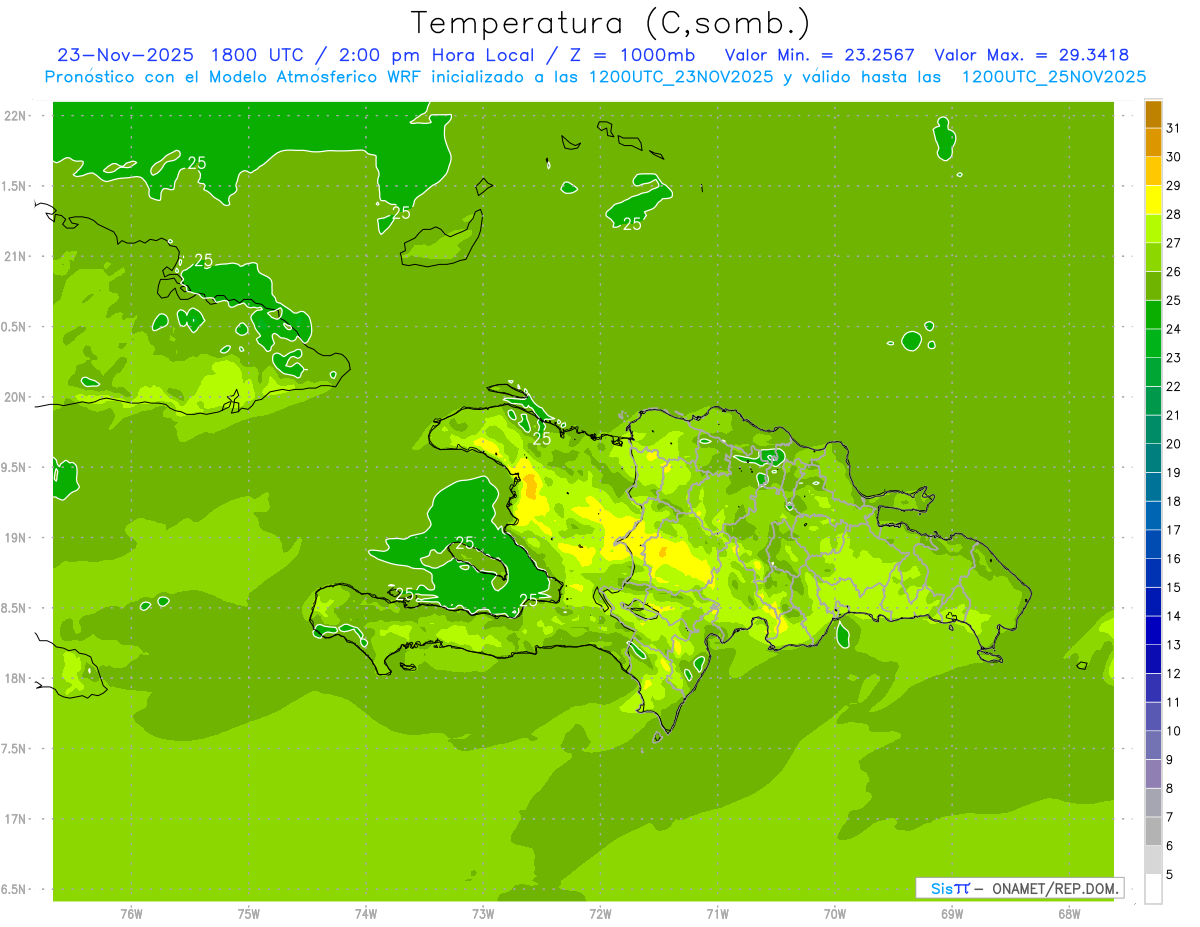The image size is (1200, 927).
Task: Click the dark orange swatch above 31
Action: [x=1153, y=114]
